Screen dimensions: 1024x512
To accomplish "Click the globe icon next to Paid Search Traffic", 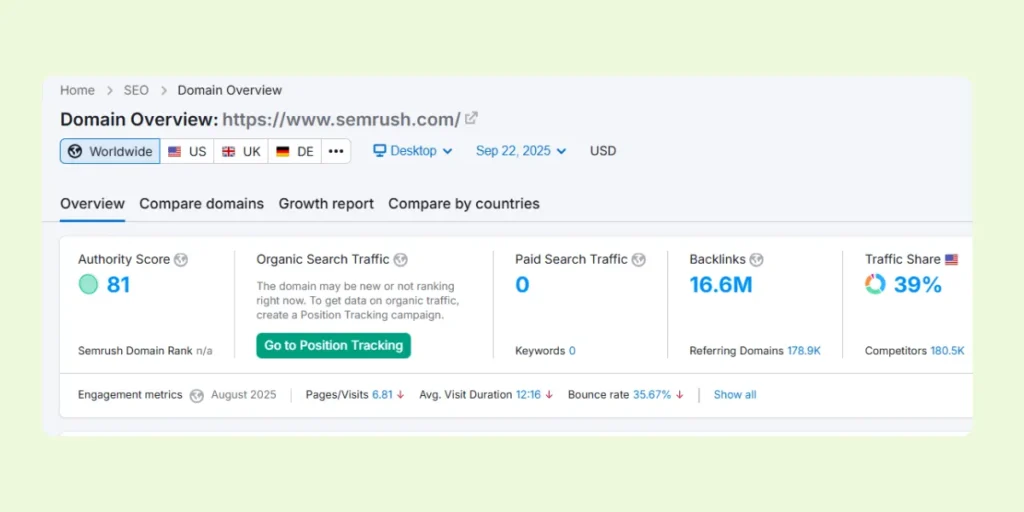I will [x=639, y=260].
